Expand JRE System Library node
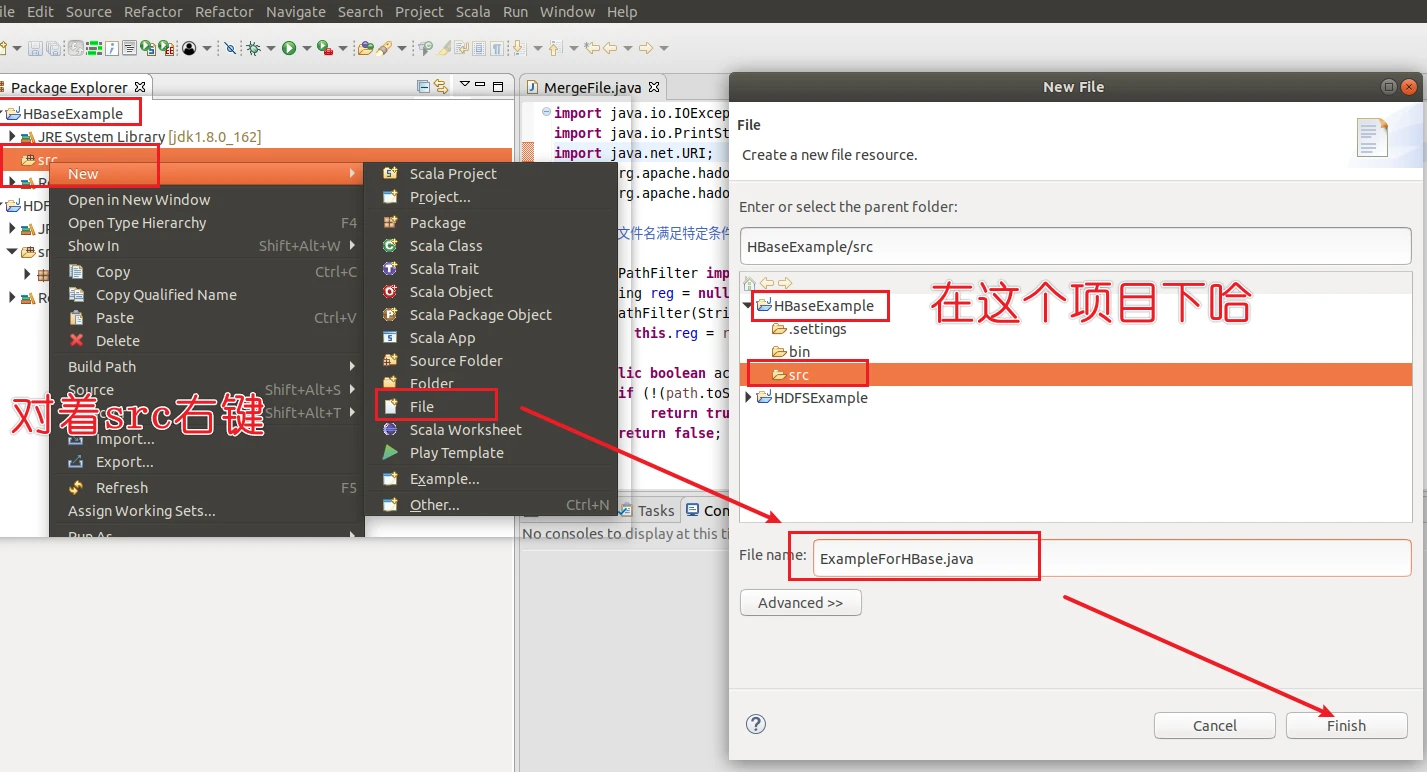 click(x=12, y=137)
